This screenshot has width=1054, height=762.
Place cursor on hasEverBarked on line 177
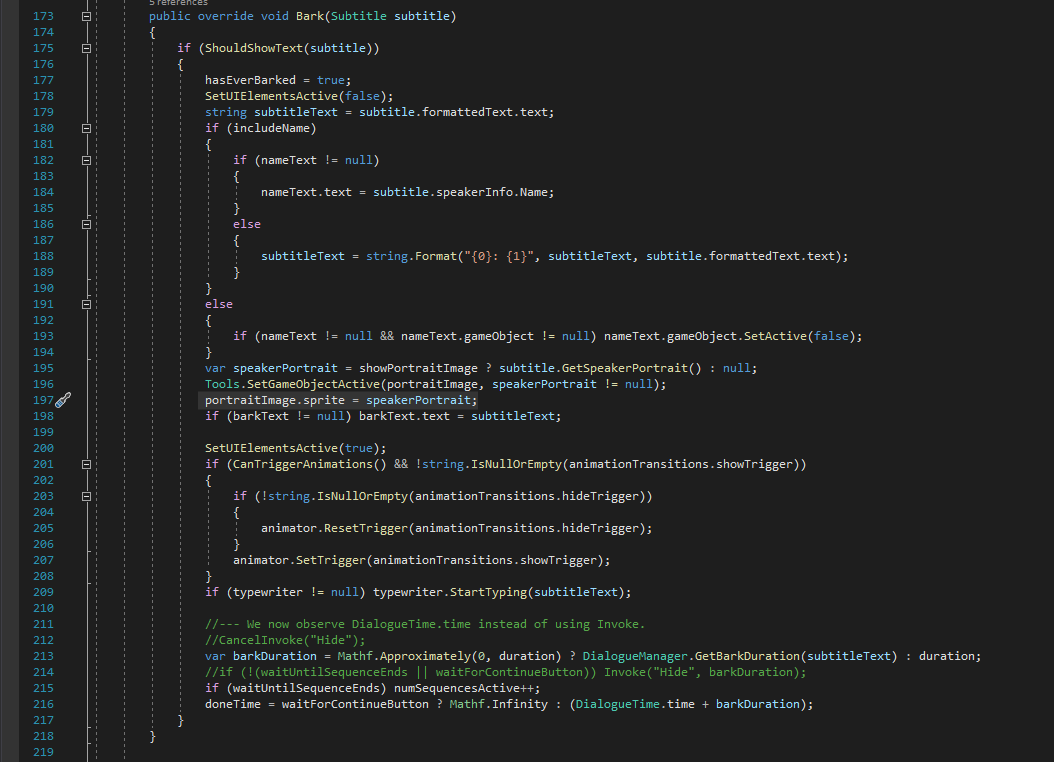pyautogui.click(x=250, y=80)
